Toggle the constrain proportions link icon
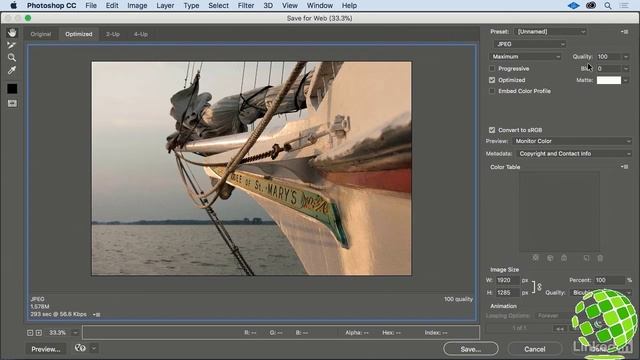The width and height of the screenshot is (640, 360). coord(539,287)
